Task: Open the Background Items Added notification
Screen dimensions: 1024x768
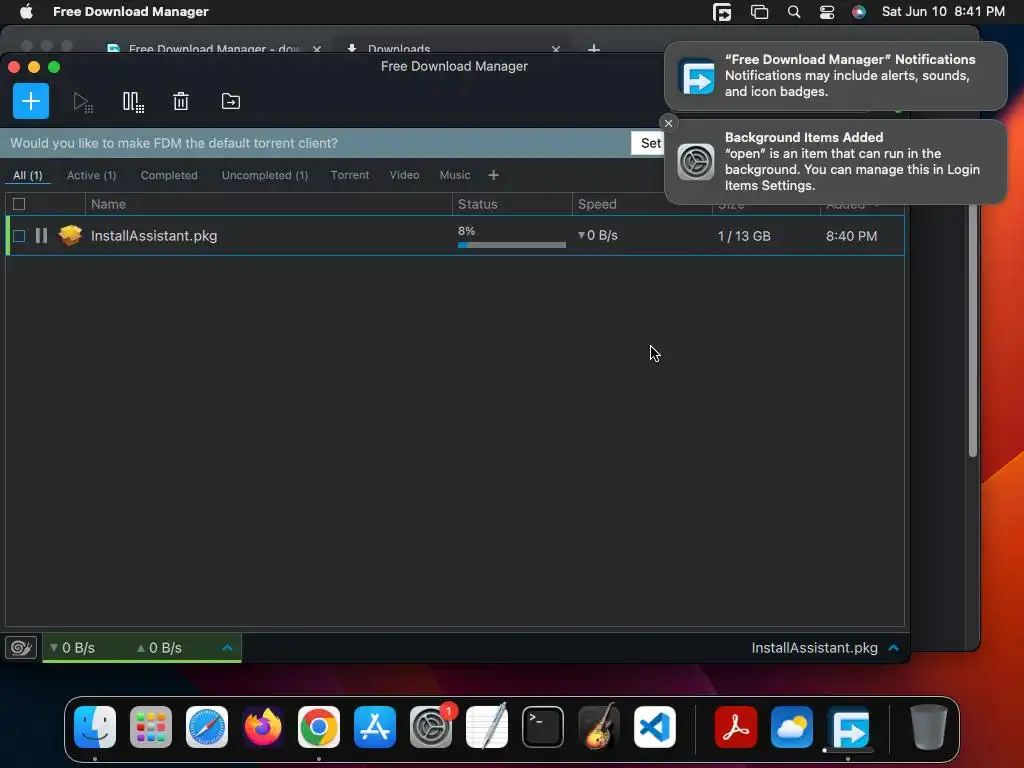Action: (835, 161)
